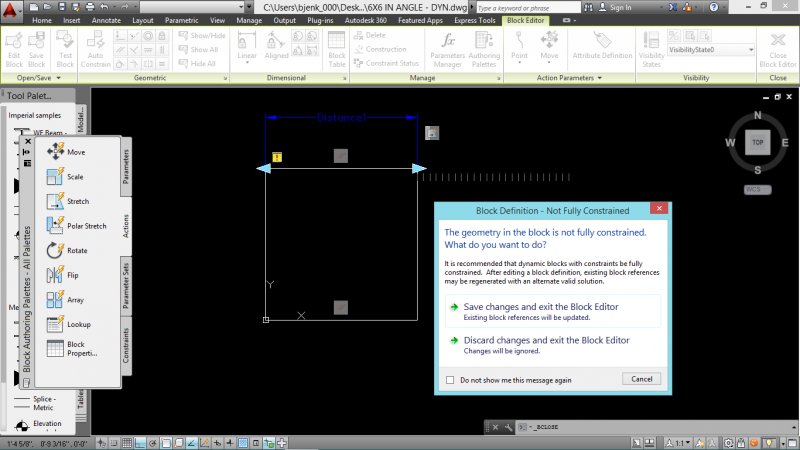The height and width of the screenshot is (450, 800).
Task: Click Attribute Definition in ribbon
Action: click(x=602, y=46)
